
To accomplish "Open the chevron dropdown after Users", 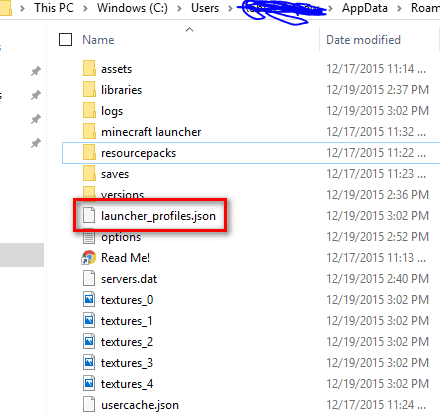I will pyautogui.click(x=230, y=8).
